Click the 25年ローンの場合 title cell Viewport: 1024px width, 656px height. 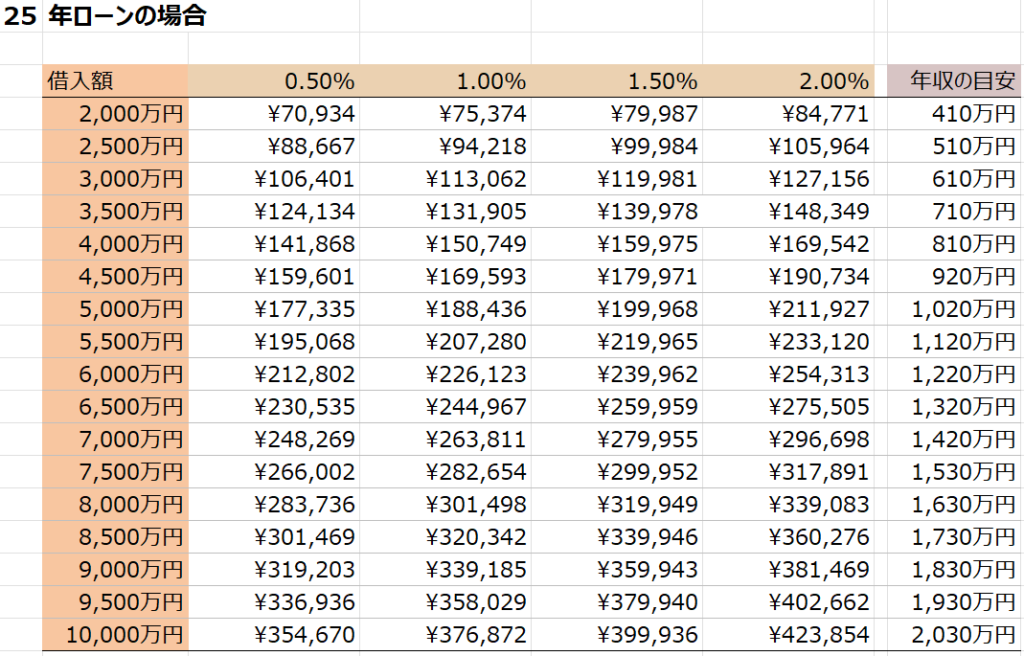coord(126,17)
